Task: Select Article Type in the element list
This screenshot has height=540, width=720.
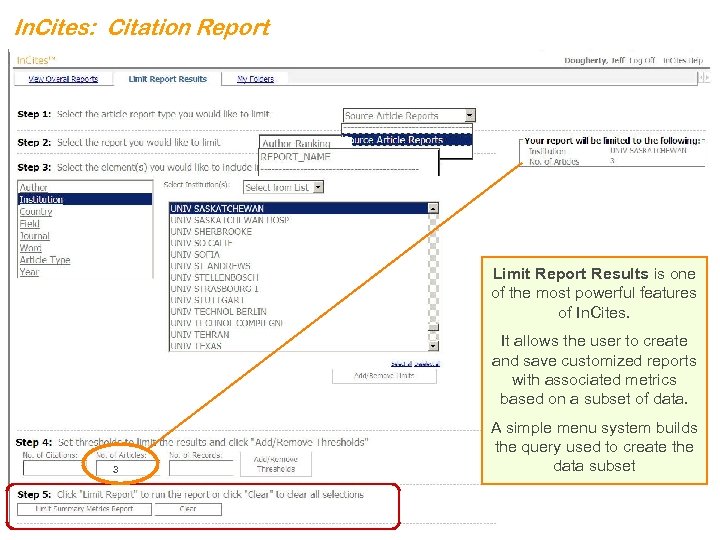Action: coord(45,259)
